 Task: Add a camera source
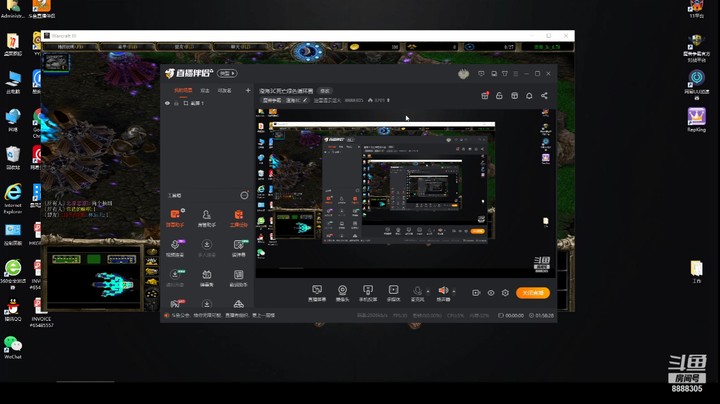[342, 293]
